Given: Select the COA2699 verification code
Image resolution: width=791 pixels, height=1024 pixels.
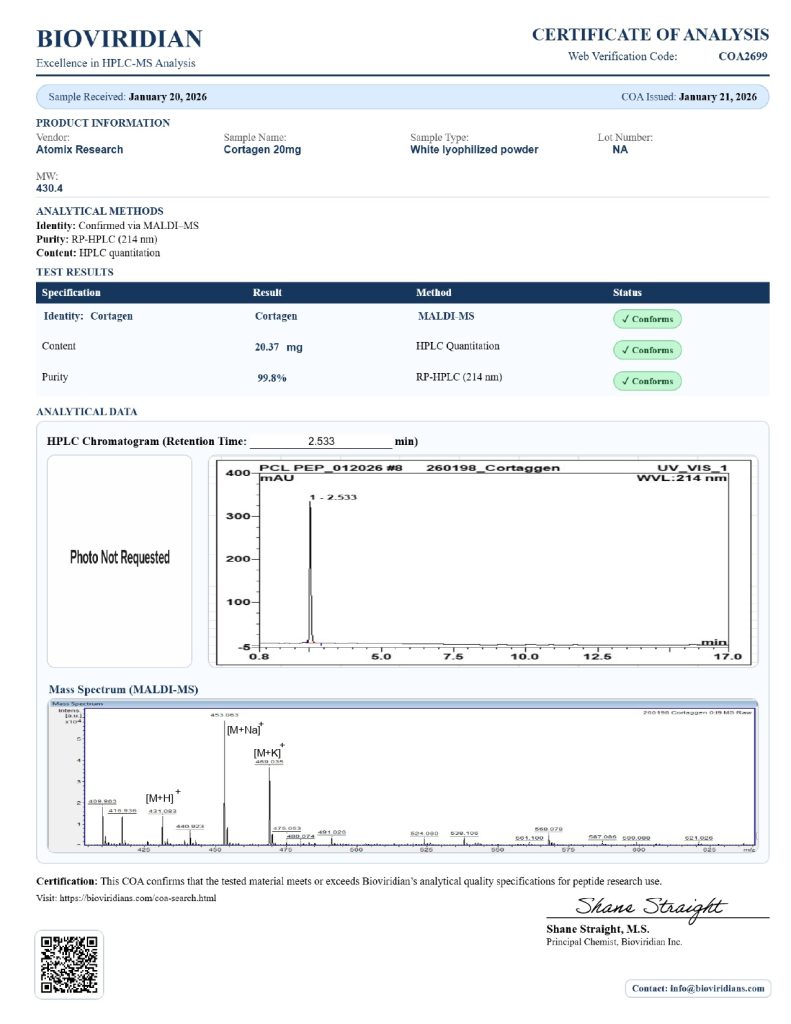Looking at the screenshot, I should [x=743, y=57].
